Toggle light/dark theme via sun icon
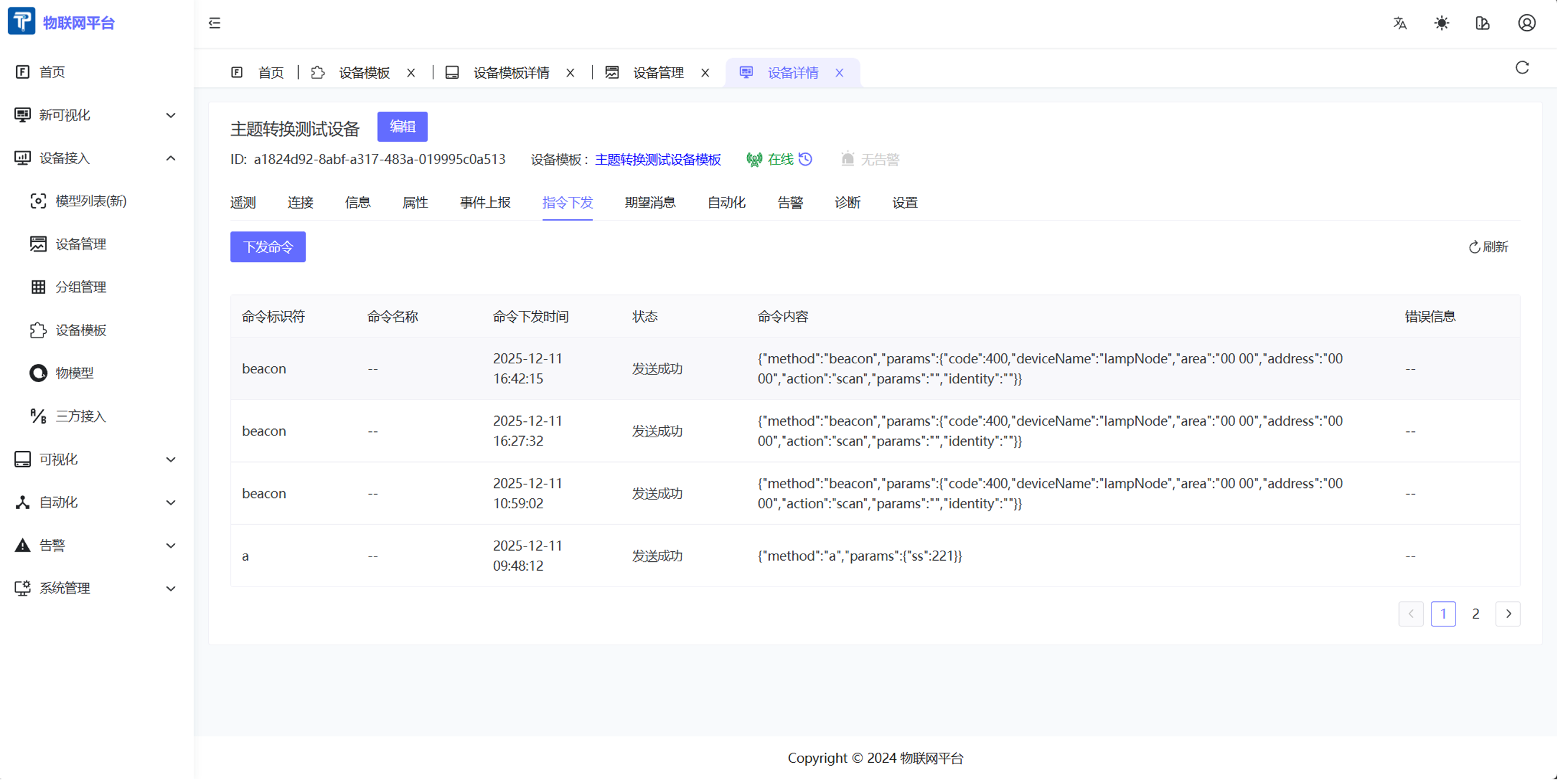The width and height of the screenshot is (1559, 784). (1443, 23)
